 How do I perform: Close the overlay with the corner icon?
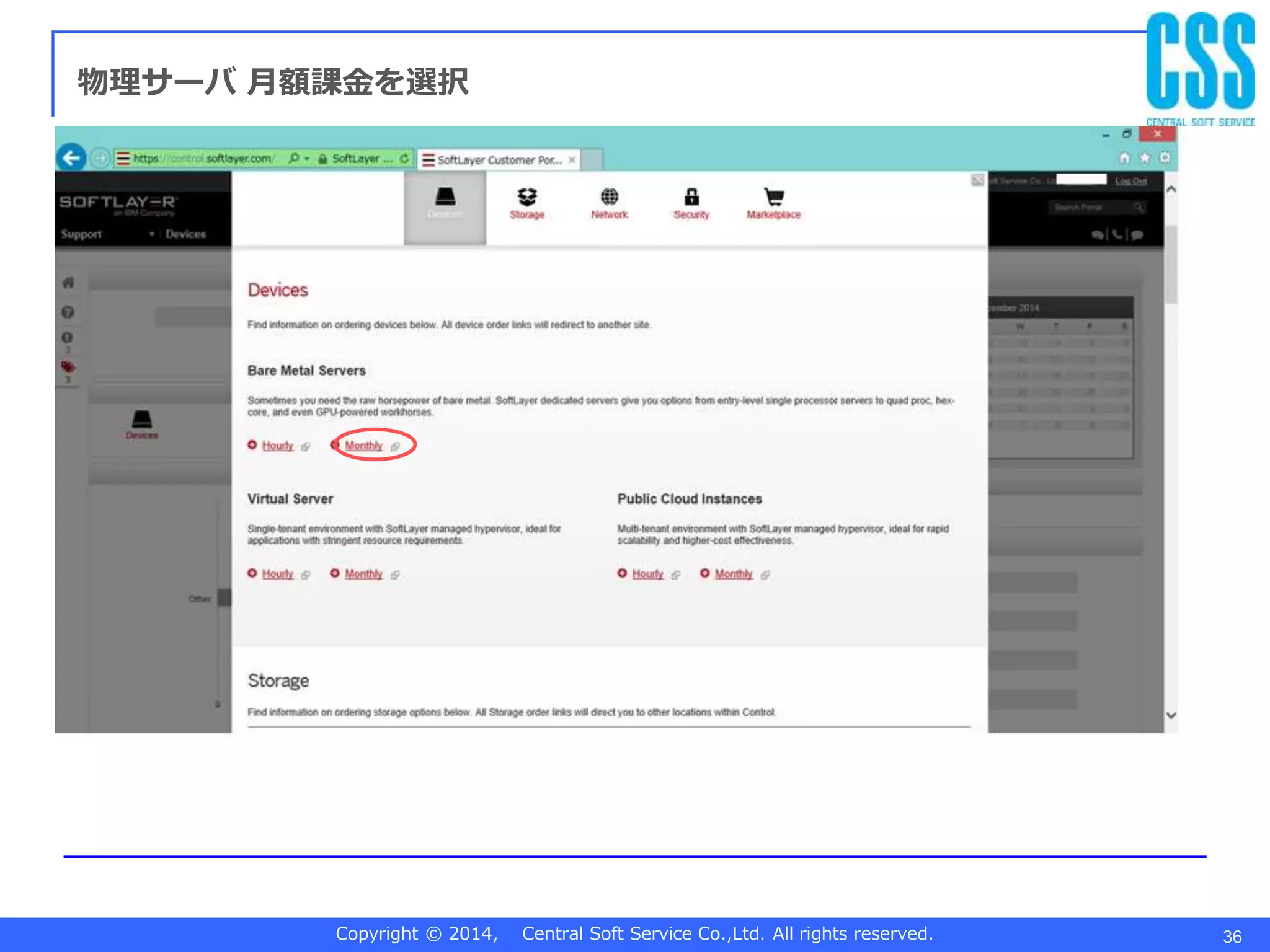[x=977, y=180]
